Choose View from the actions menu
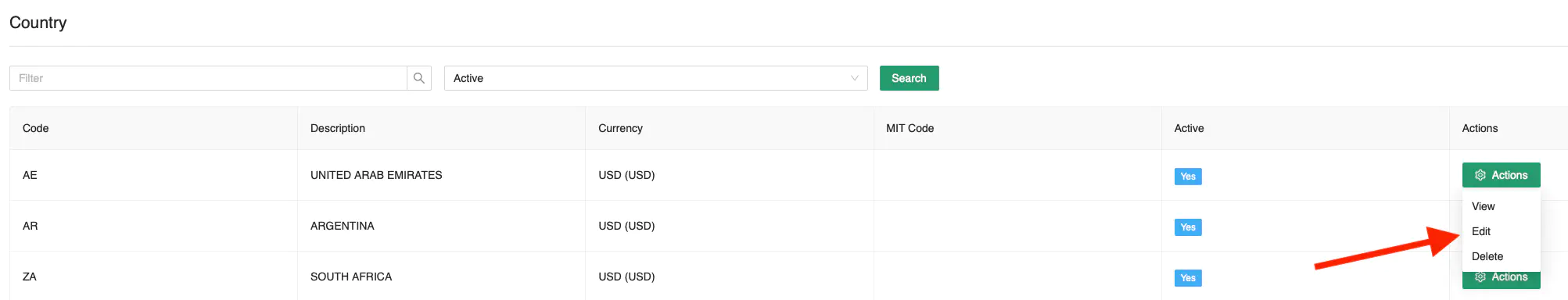 click(x=1501, y=206)
